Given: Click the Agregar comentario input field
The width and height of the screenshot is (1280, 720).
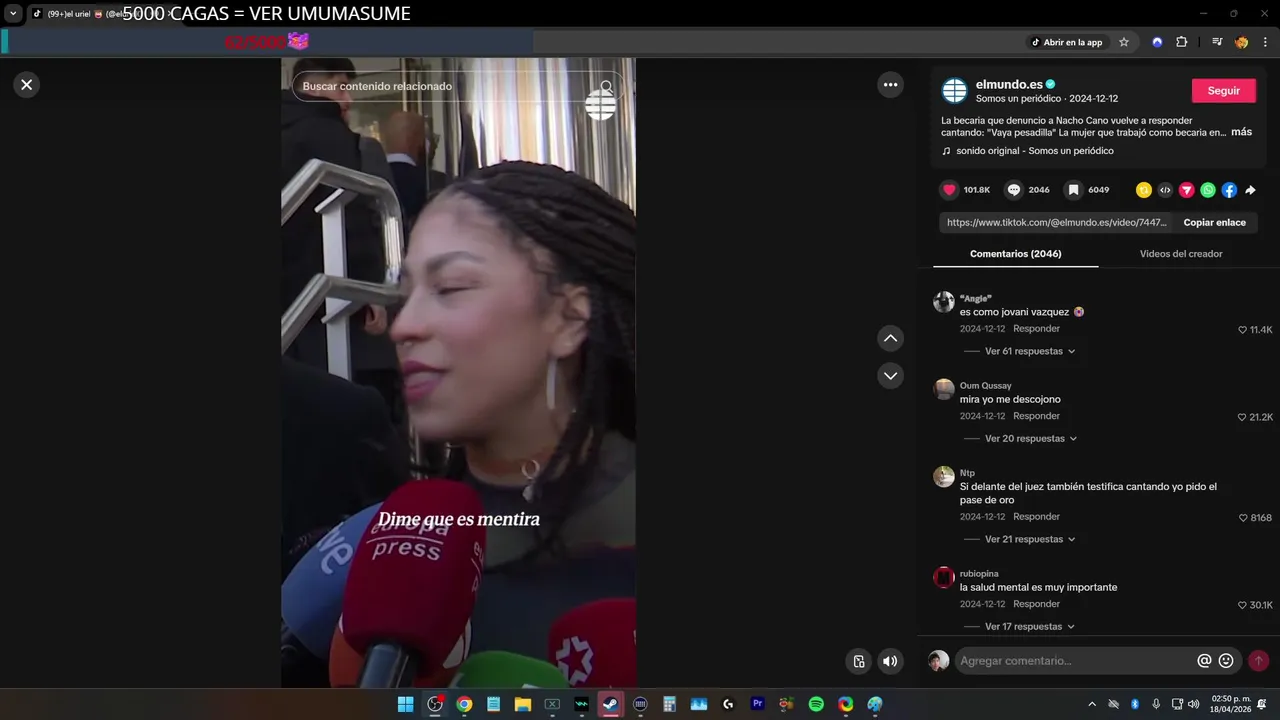Looking at the screenshot, I should [1076, 661].
